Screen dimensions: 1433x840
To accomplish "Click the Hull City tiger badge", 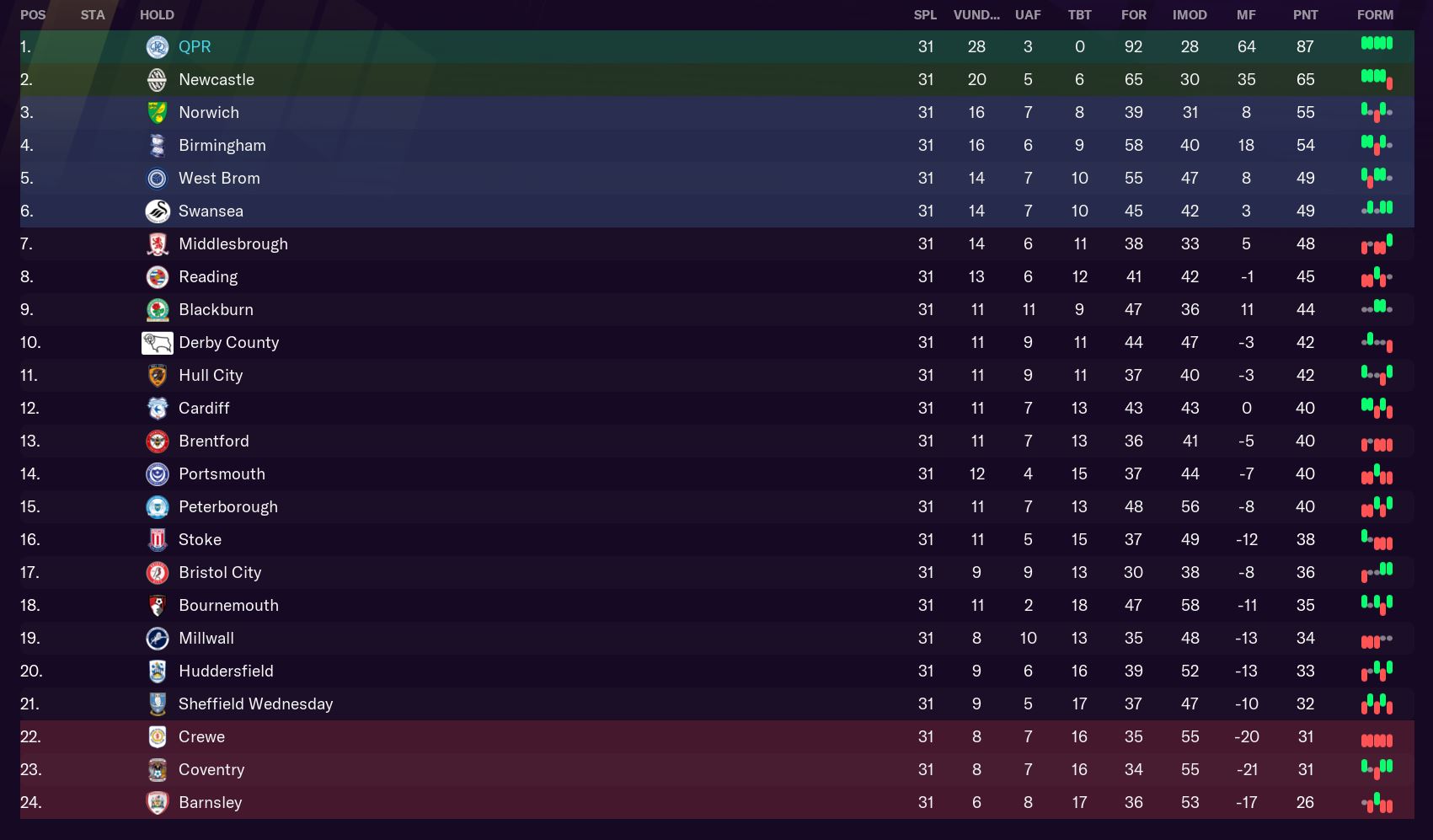I will 157,376.
